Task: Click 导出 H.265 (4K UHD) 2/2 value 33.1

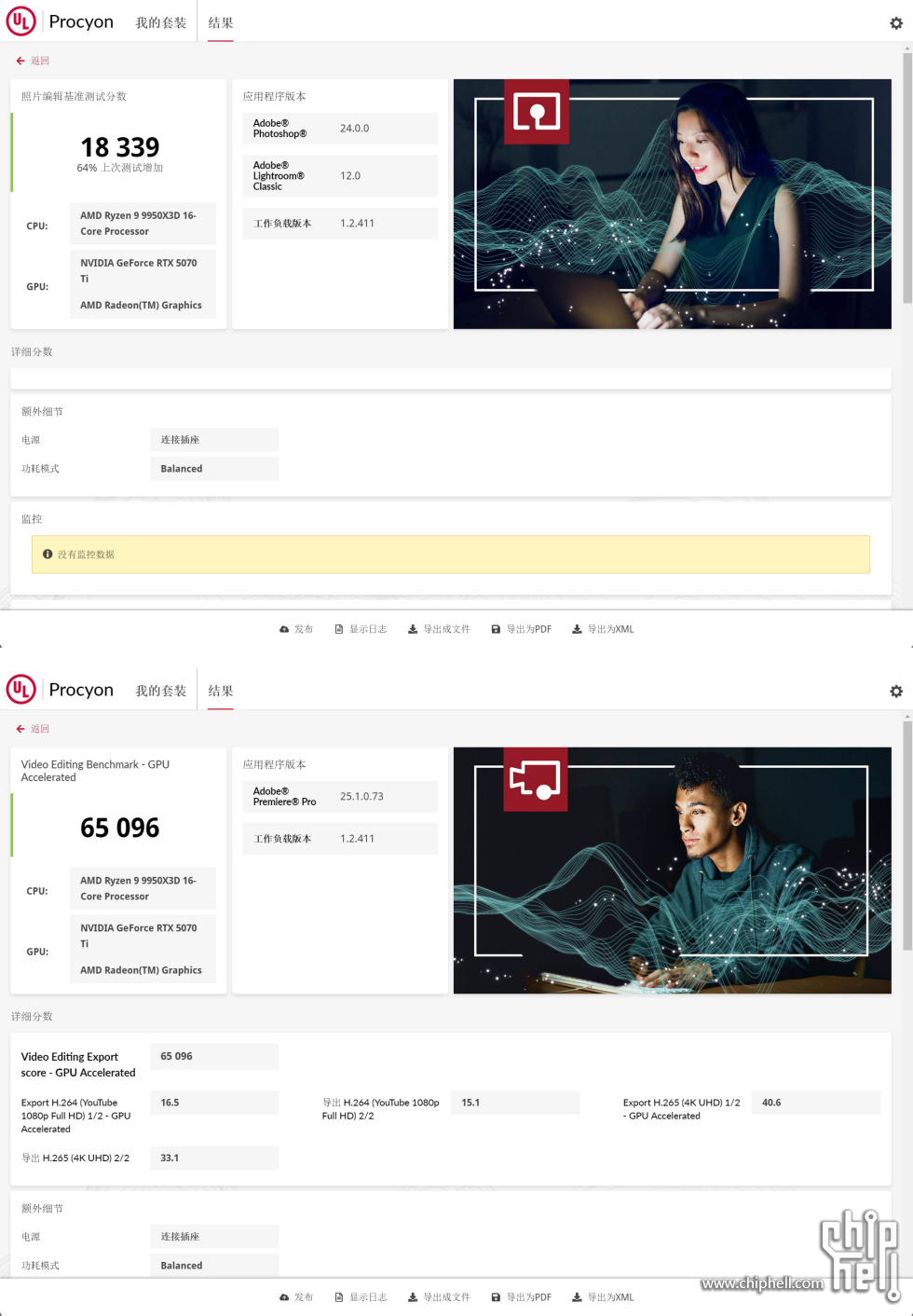Action: pyautogui.click(x=213, y=1158)
